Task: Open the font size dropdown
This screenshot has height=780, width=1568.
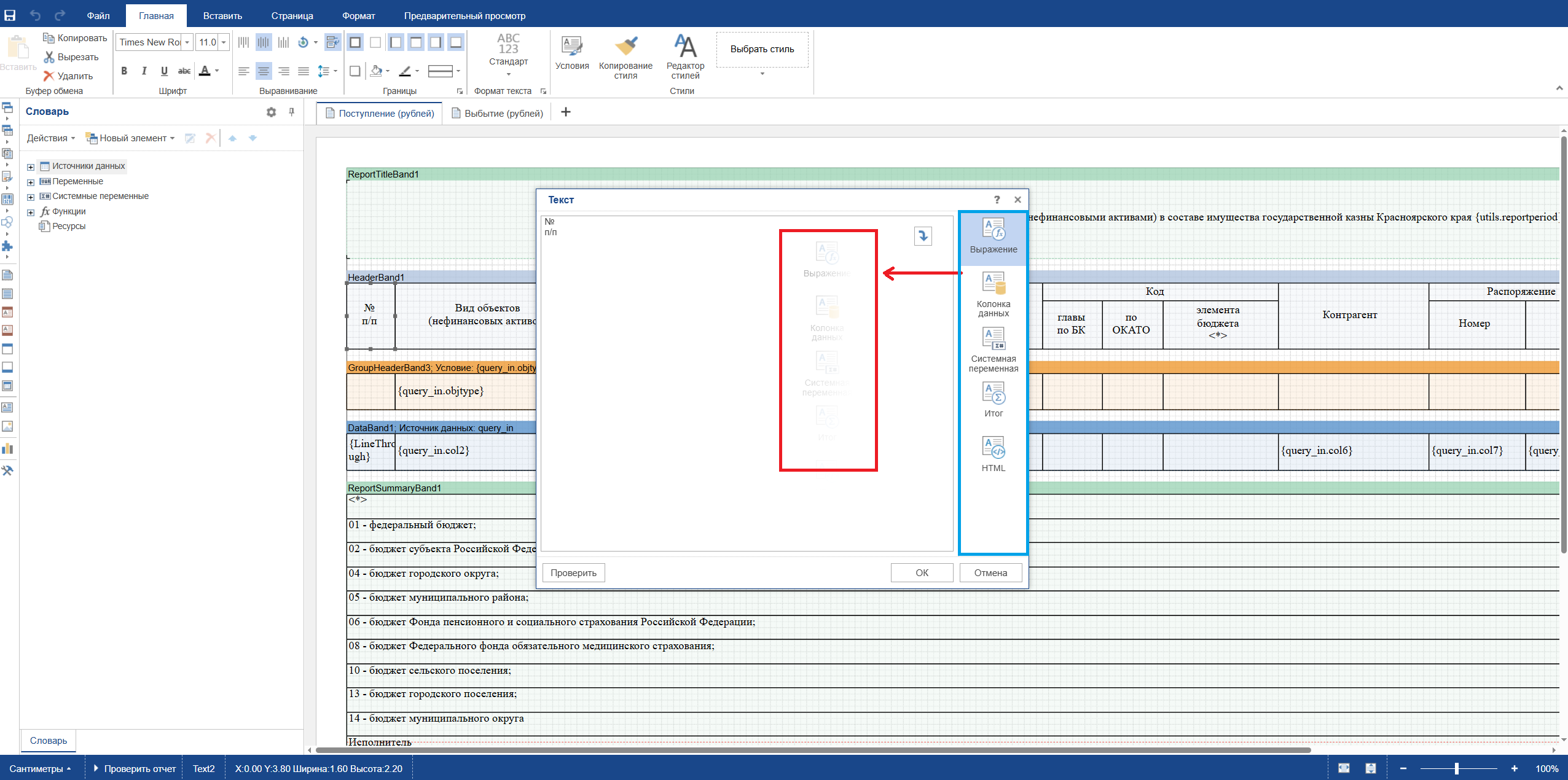Action: pyautogui.click(x=224, y=42)
